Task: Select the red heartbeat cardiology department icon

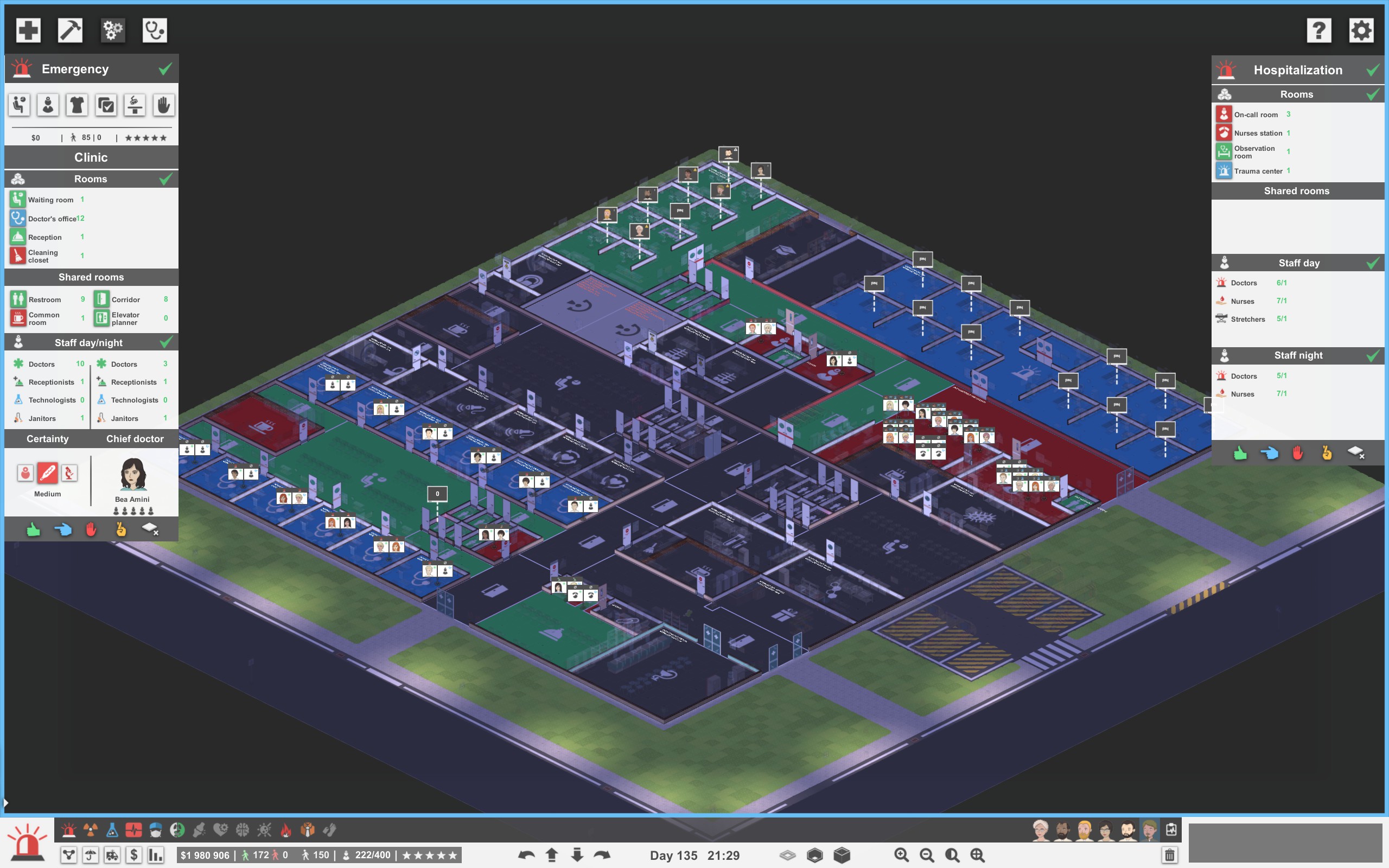Action: coord(133,829)
